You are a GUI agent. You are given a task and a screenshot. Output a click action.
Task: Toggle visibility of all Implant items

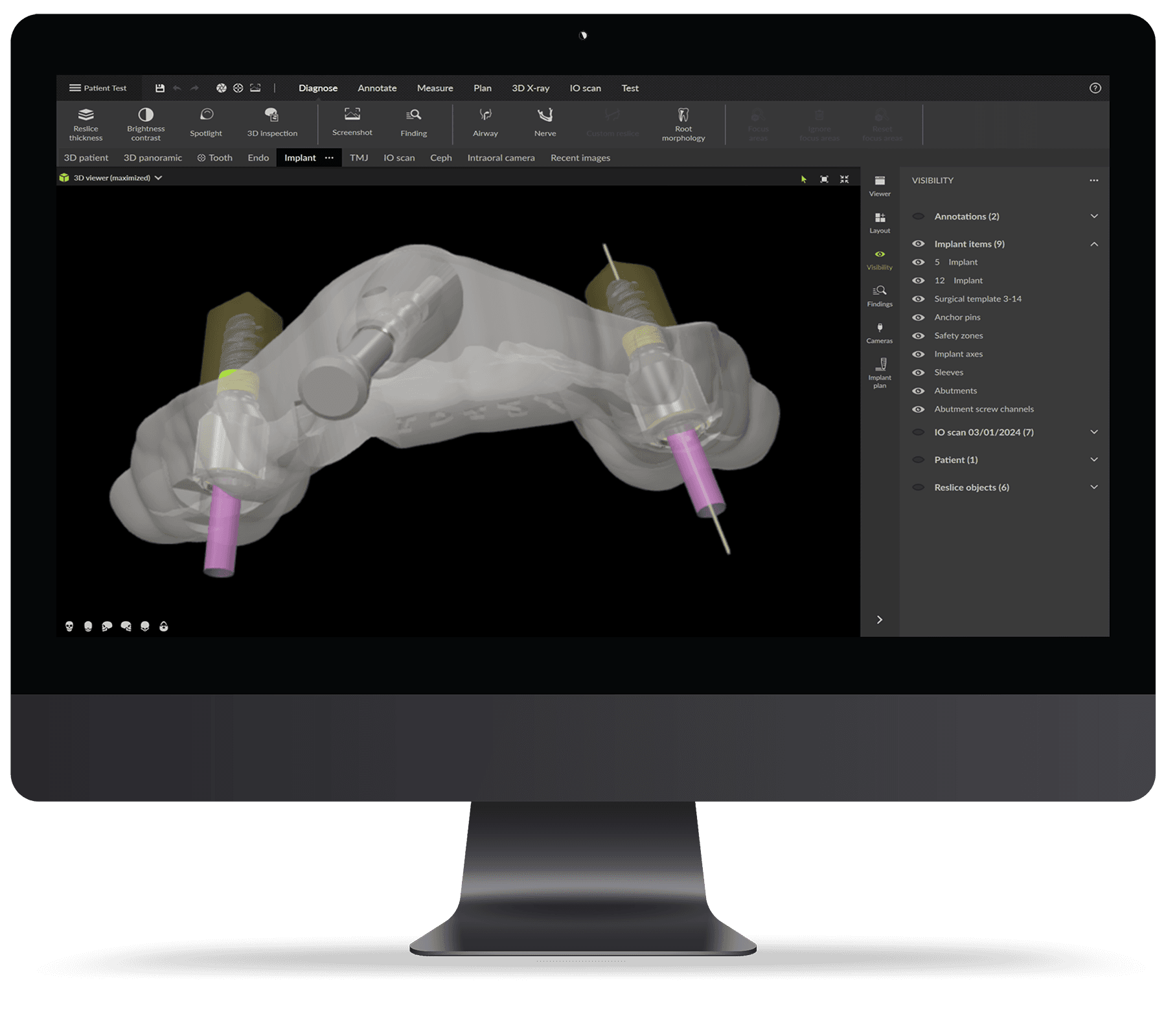tap(919, 244)
